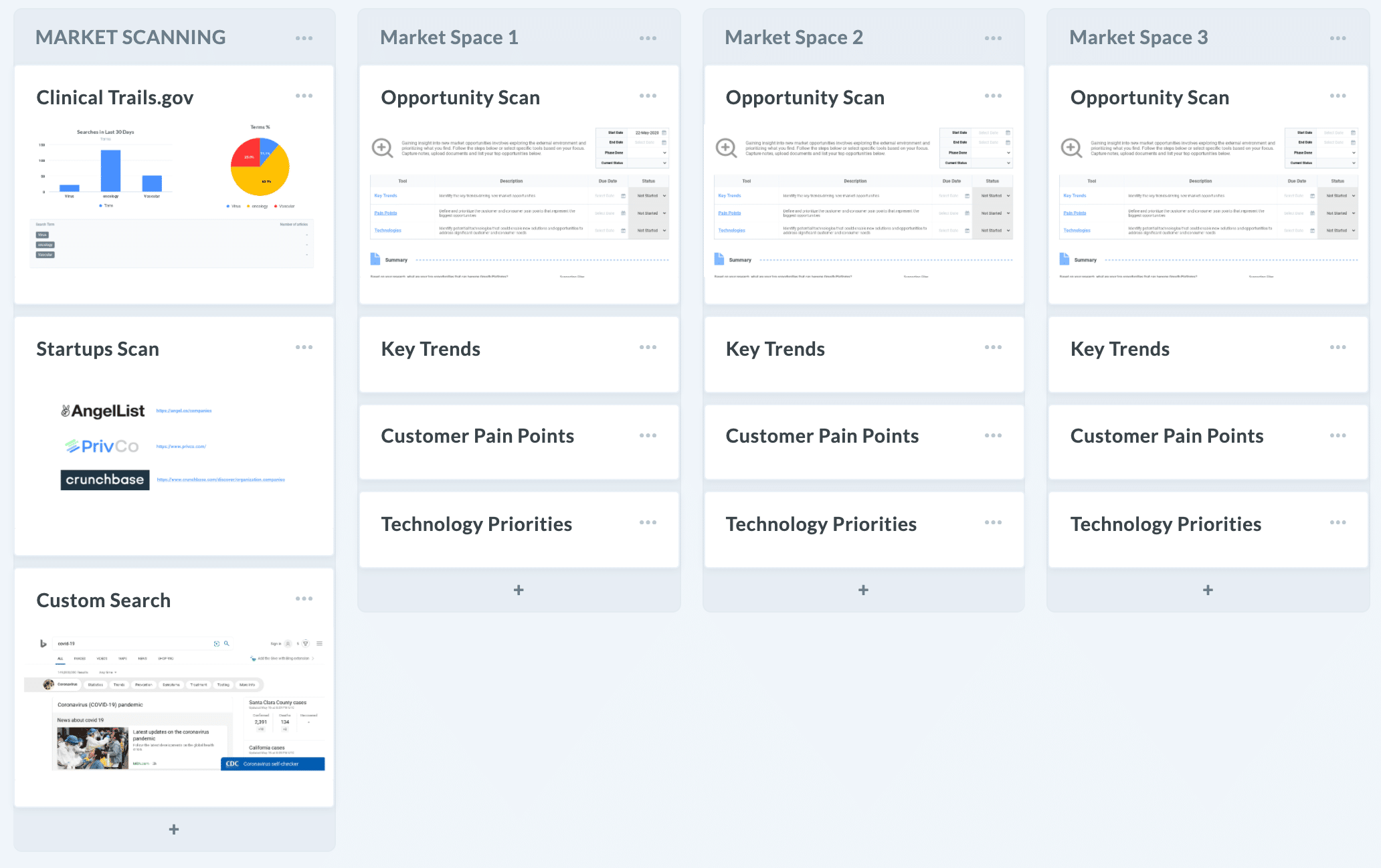Open Technology Priorities menu in Market Space 2
Image resolution: width=1381 pixels, height=868 pixels.
tap(993, 522)
